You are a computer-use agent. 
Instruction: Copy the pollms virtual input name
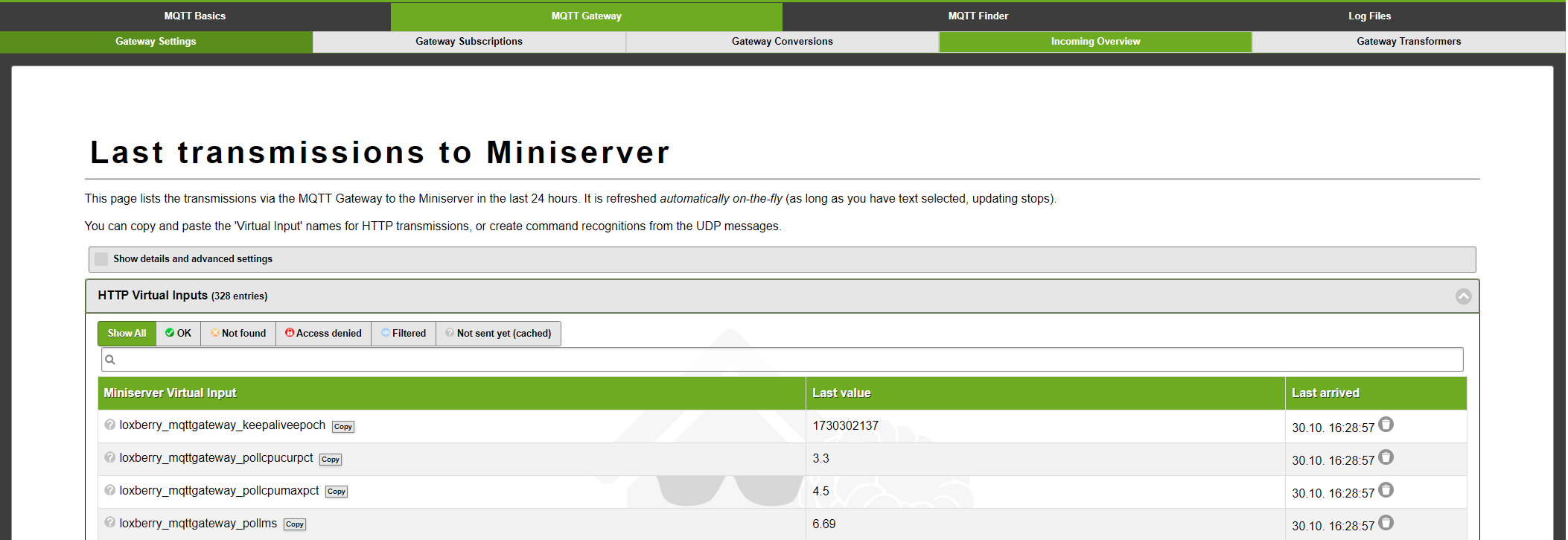[295, 524]
